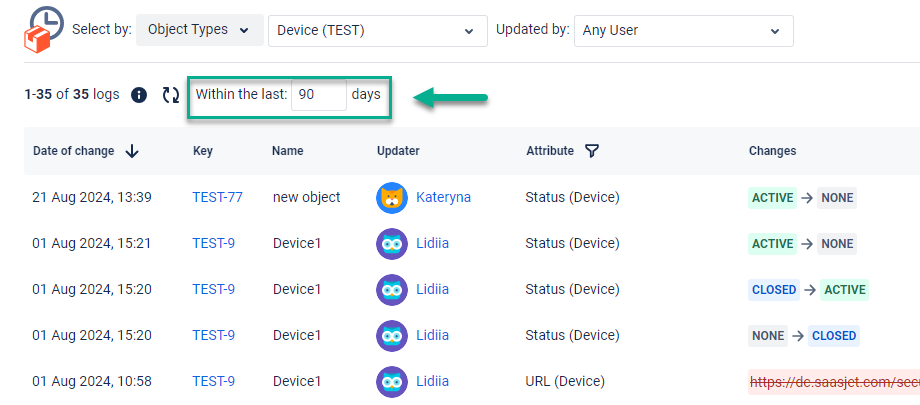Open the Attribute column filter
Viewport: 920px width, 405px height.
[x=592, y=151]
